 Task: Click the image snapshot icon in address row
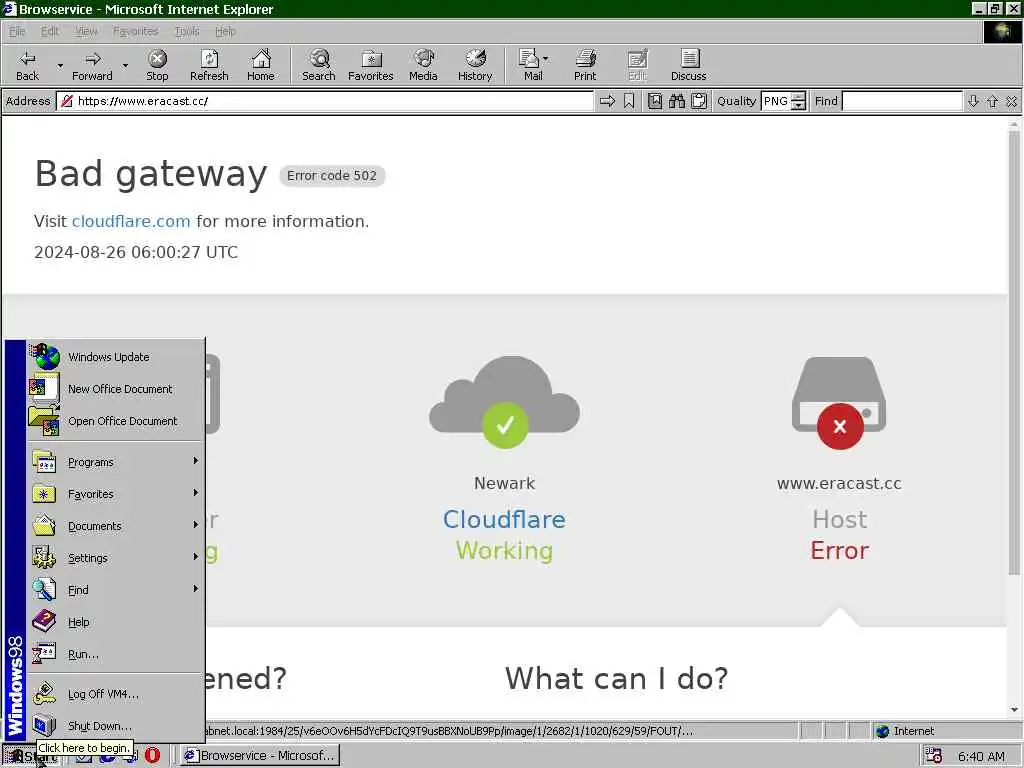click(655, 101)
